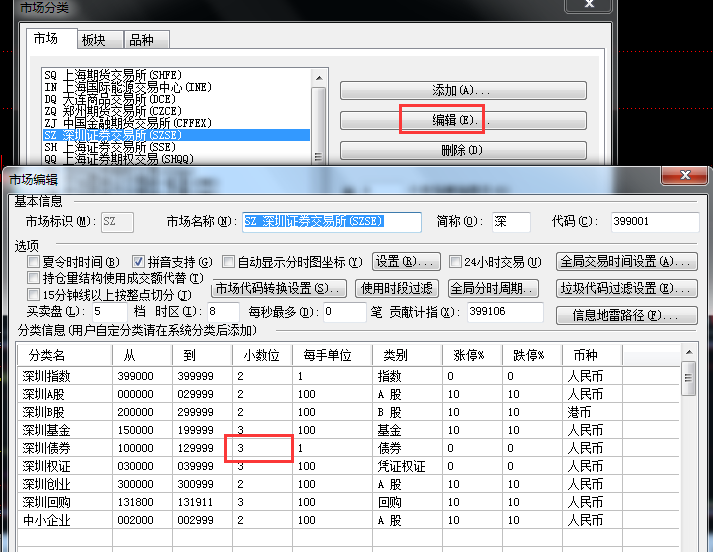Close the 市场分类 window
Viewport: 713px width, 552px height.
(589, 4)
